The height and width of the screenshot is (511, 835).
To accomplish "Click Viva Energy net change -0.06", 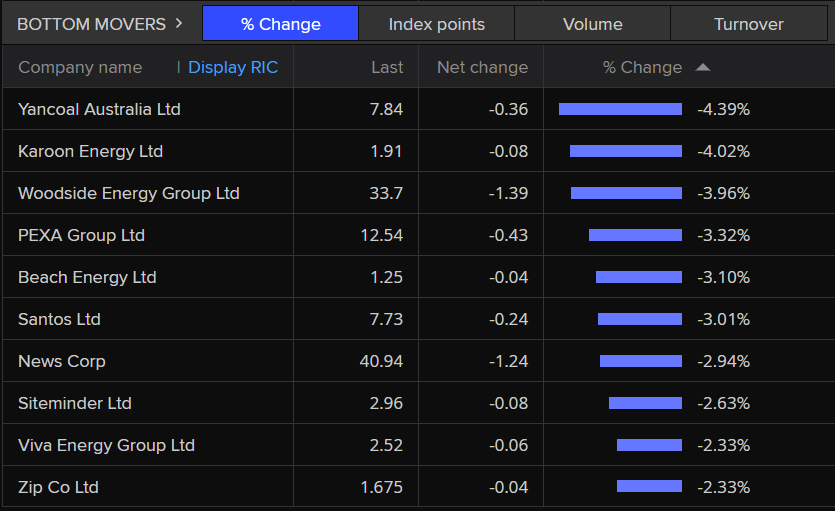I will pyautogui.click(x=509, y=446).
